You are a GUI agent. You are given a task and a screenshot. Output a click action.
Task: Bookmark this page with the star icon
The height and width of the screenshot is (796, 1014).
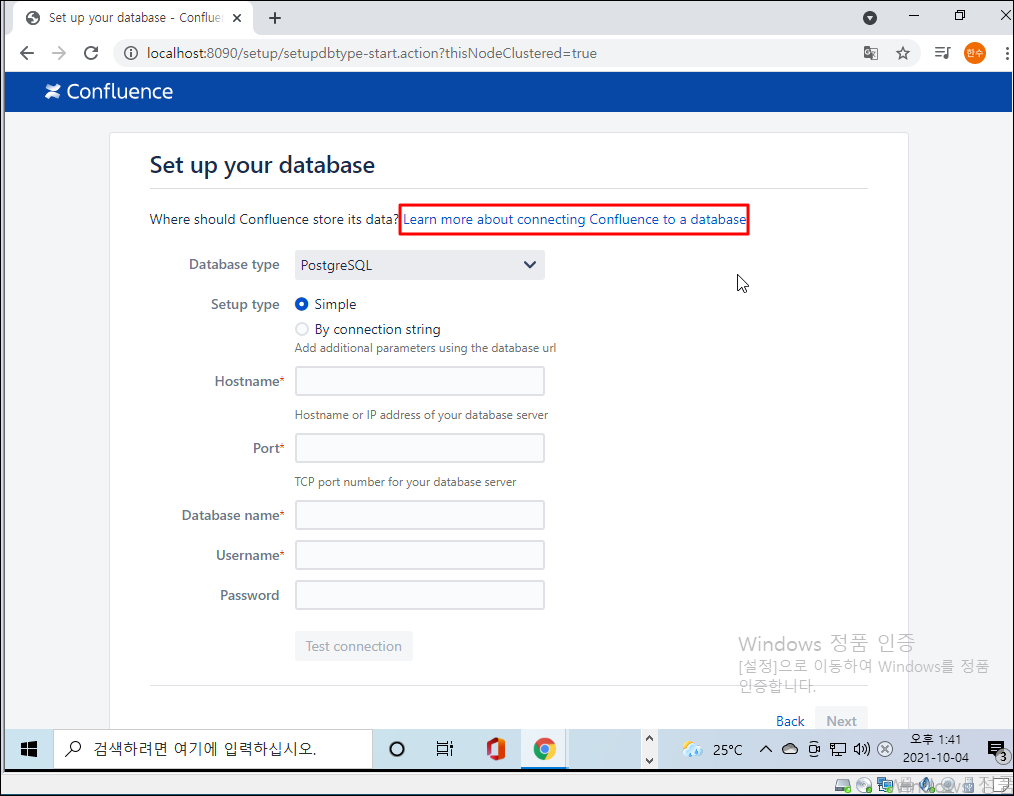903,53
